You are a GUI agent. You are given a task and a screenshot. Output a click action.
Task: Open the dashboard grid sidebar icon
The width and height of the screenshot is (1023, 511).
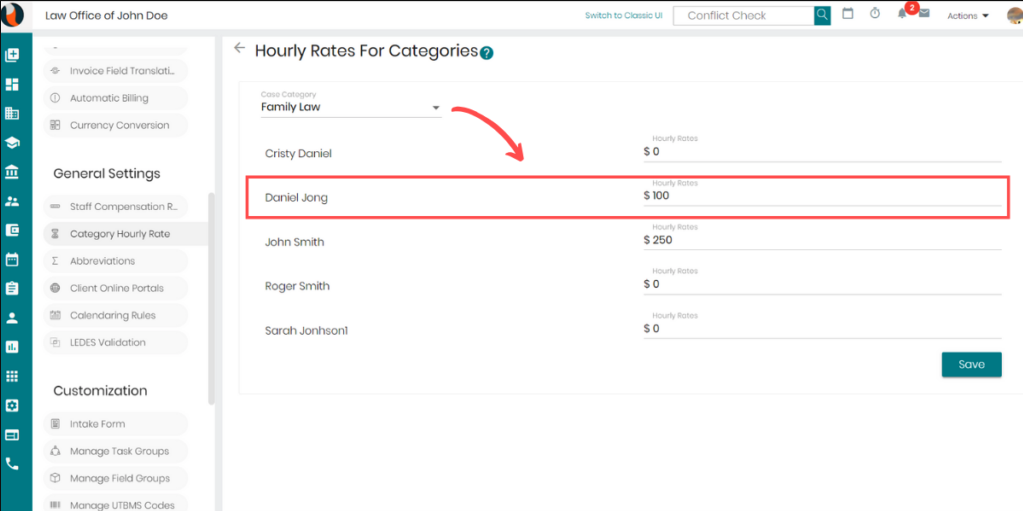tap(12, 84)
